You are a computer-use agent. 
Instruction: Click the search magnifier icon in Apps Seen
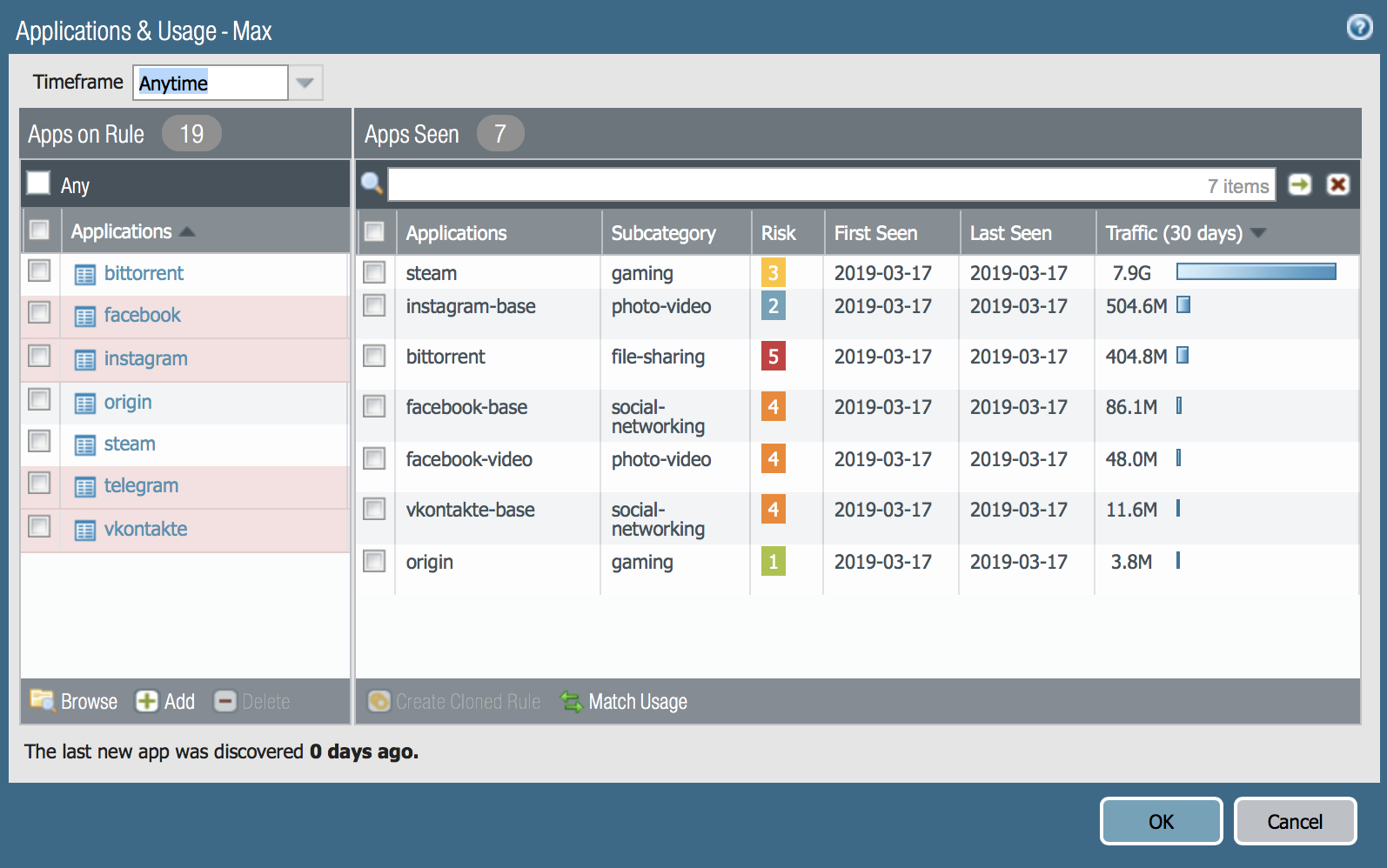click(x=372, y=183)
